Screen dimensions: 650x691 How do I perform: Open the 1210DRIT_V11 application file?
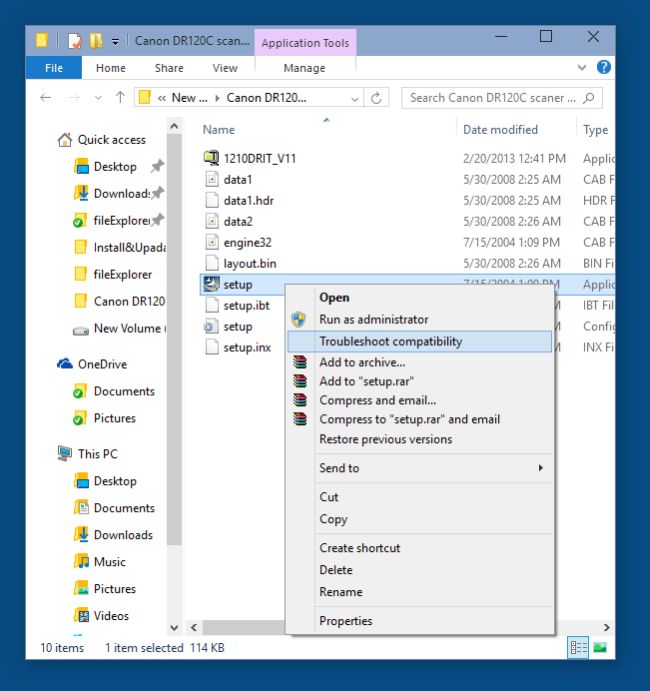[x=260, y=158]
